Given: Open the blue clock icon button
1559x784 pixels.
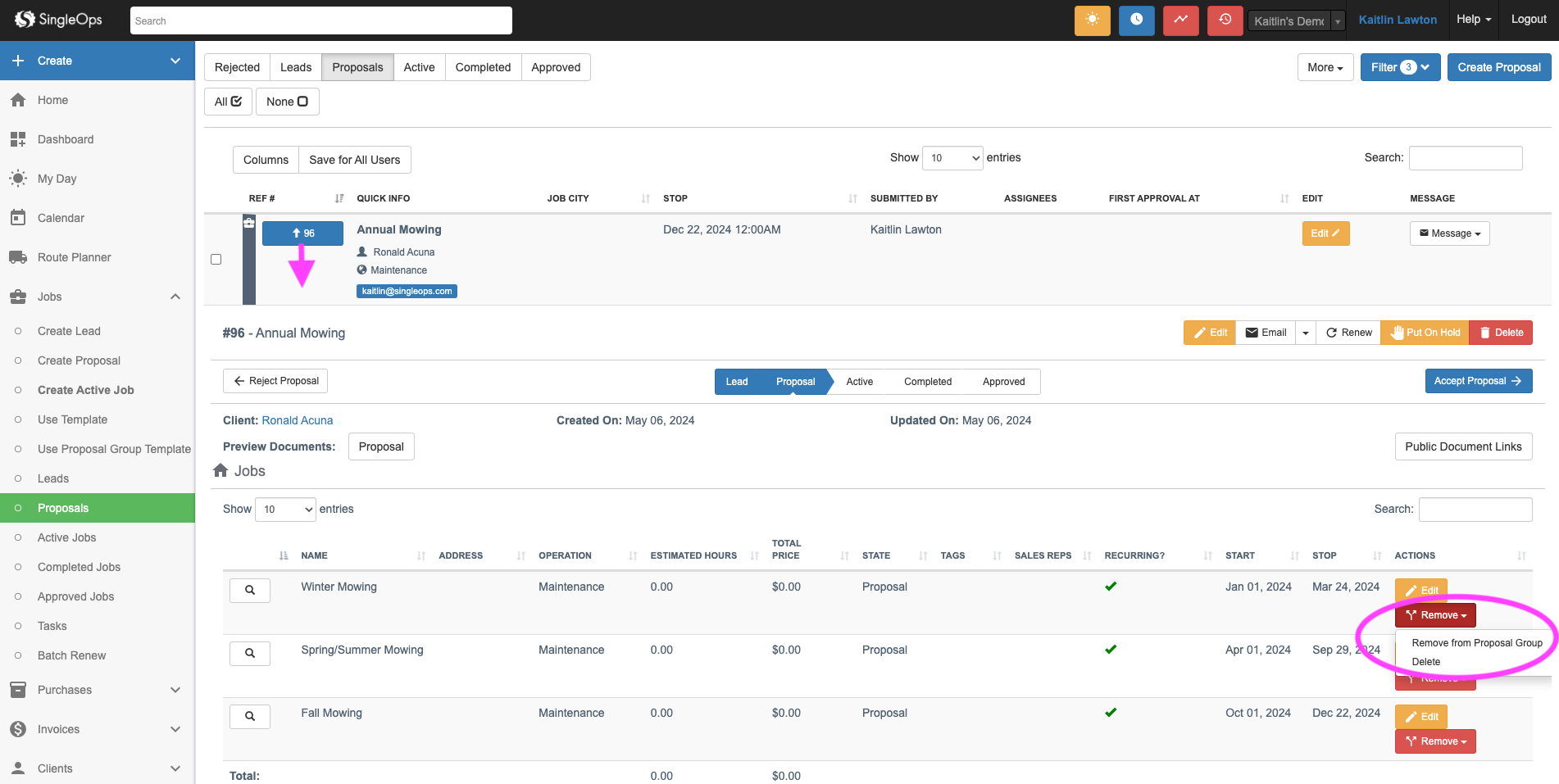Looking at the screenshot, I should point(1136,20).
